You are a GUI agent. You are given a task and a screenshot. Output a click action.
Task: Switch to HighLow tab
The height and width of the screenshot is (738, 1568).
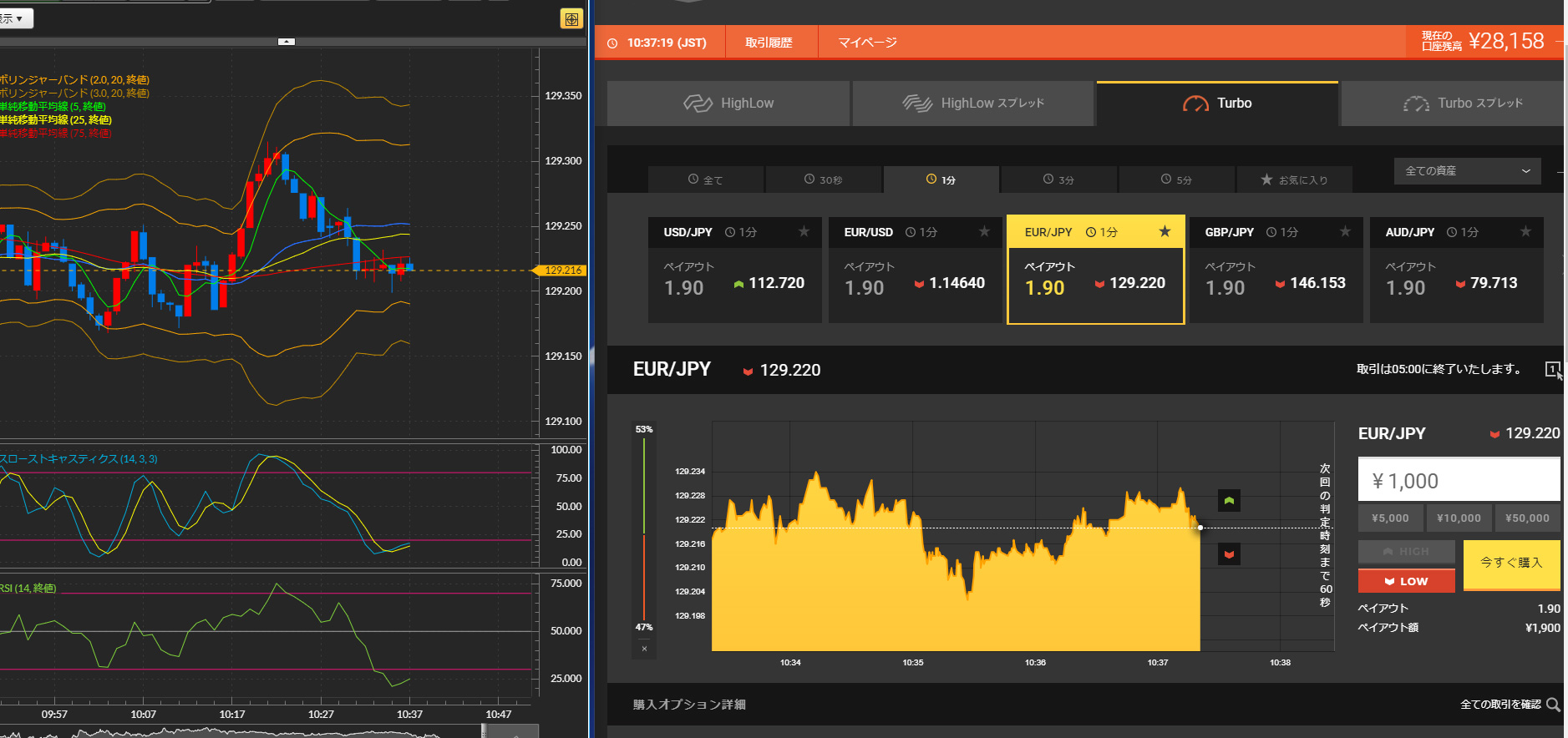728,104
